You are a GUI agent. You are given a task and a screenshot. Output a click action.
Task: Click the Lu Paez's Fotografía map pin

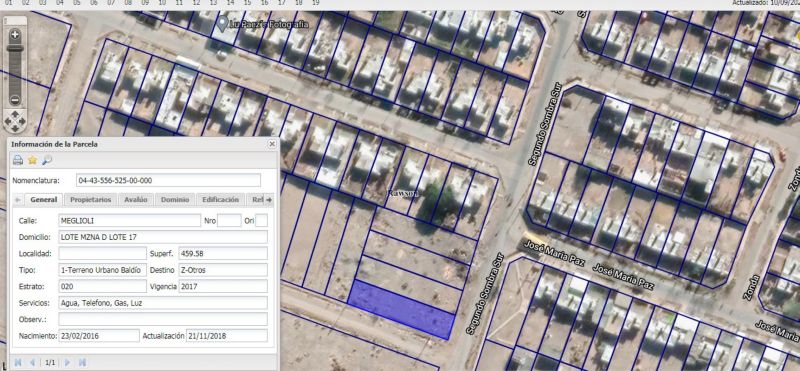click(222, 23)
